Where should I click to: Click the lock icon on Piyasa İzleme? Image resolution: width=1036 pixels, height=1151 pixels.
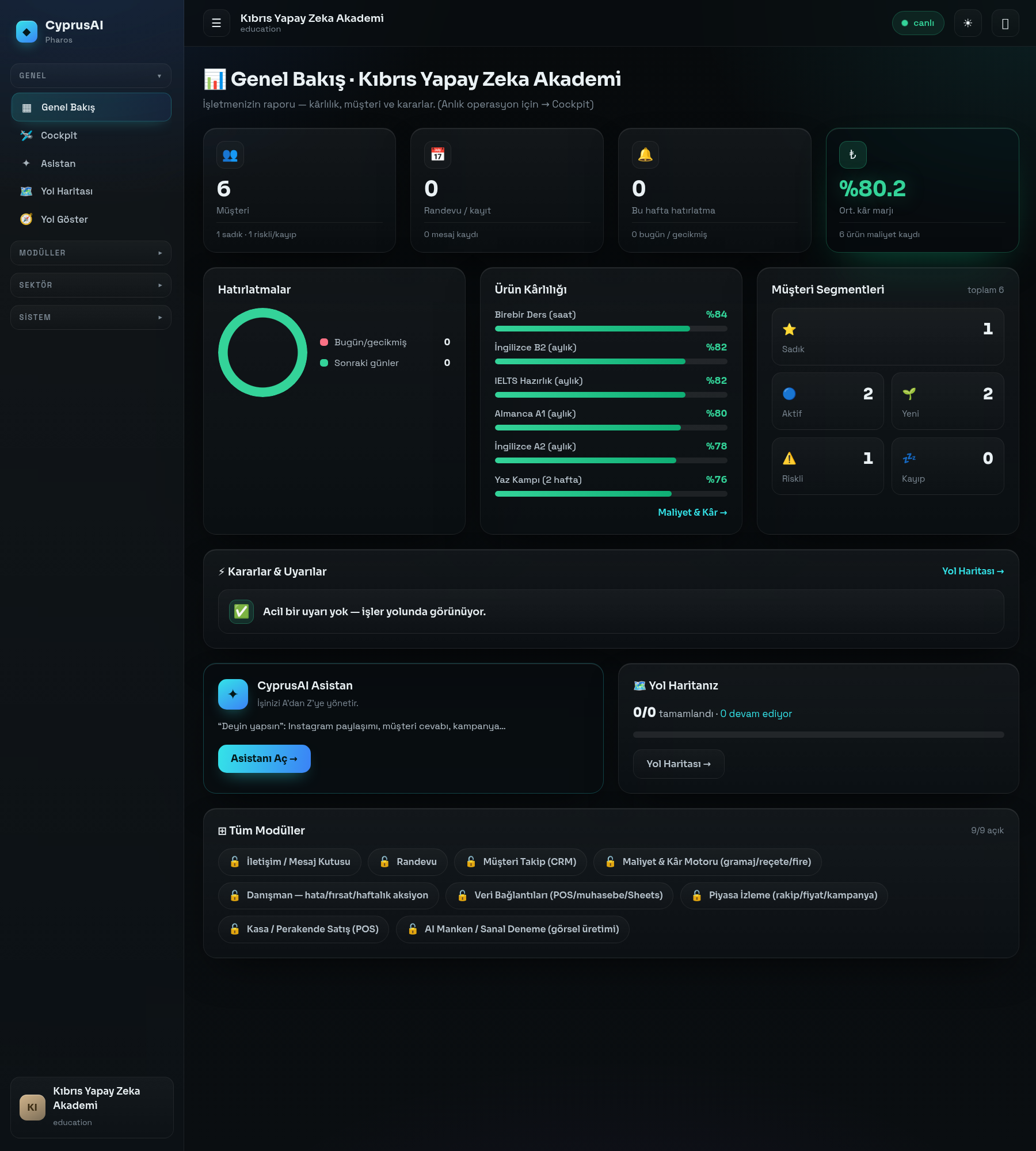coord(696,895)
